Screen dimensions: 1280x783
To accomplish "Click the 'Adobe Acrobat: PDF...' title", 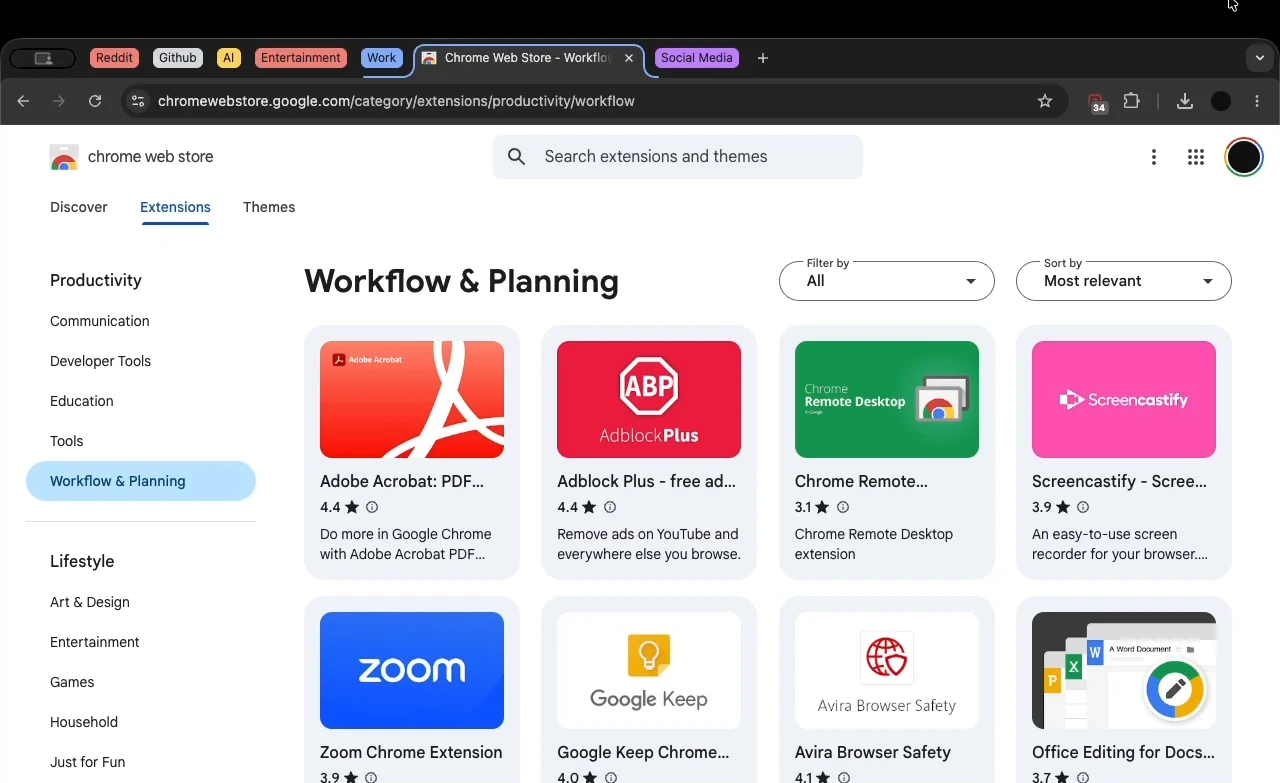I will pyautogui.click(x=402, y=481).
